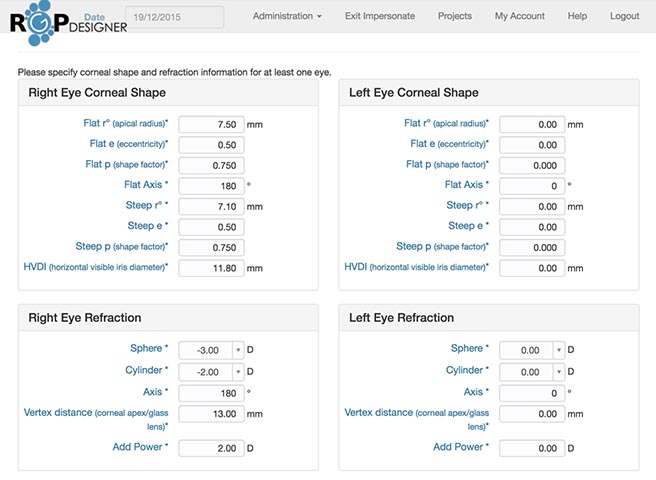Click Logout in the navigation bar
656x480 pixels.
[624, 16]
